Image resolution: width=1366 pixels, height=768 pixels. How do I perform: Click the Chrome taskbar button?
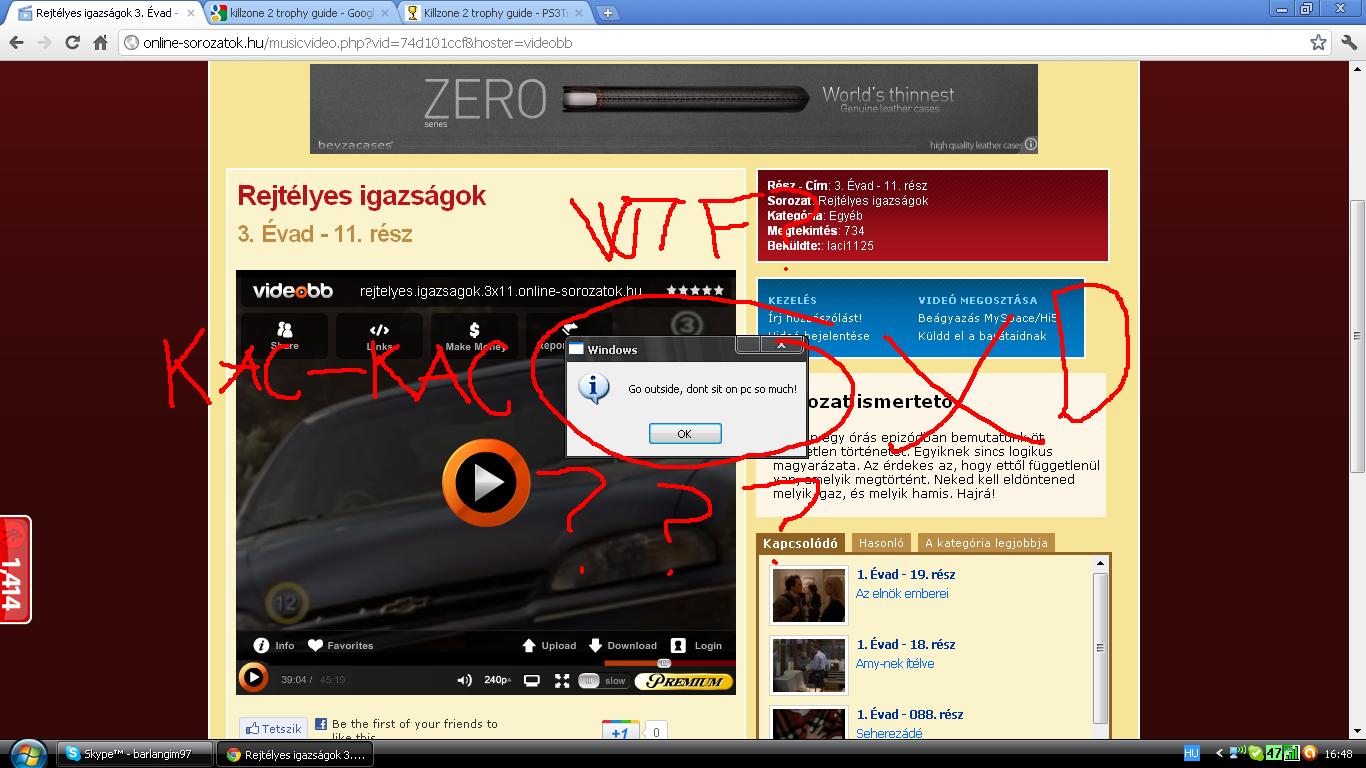pos(295,754)
